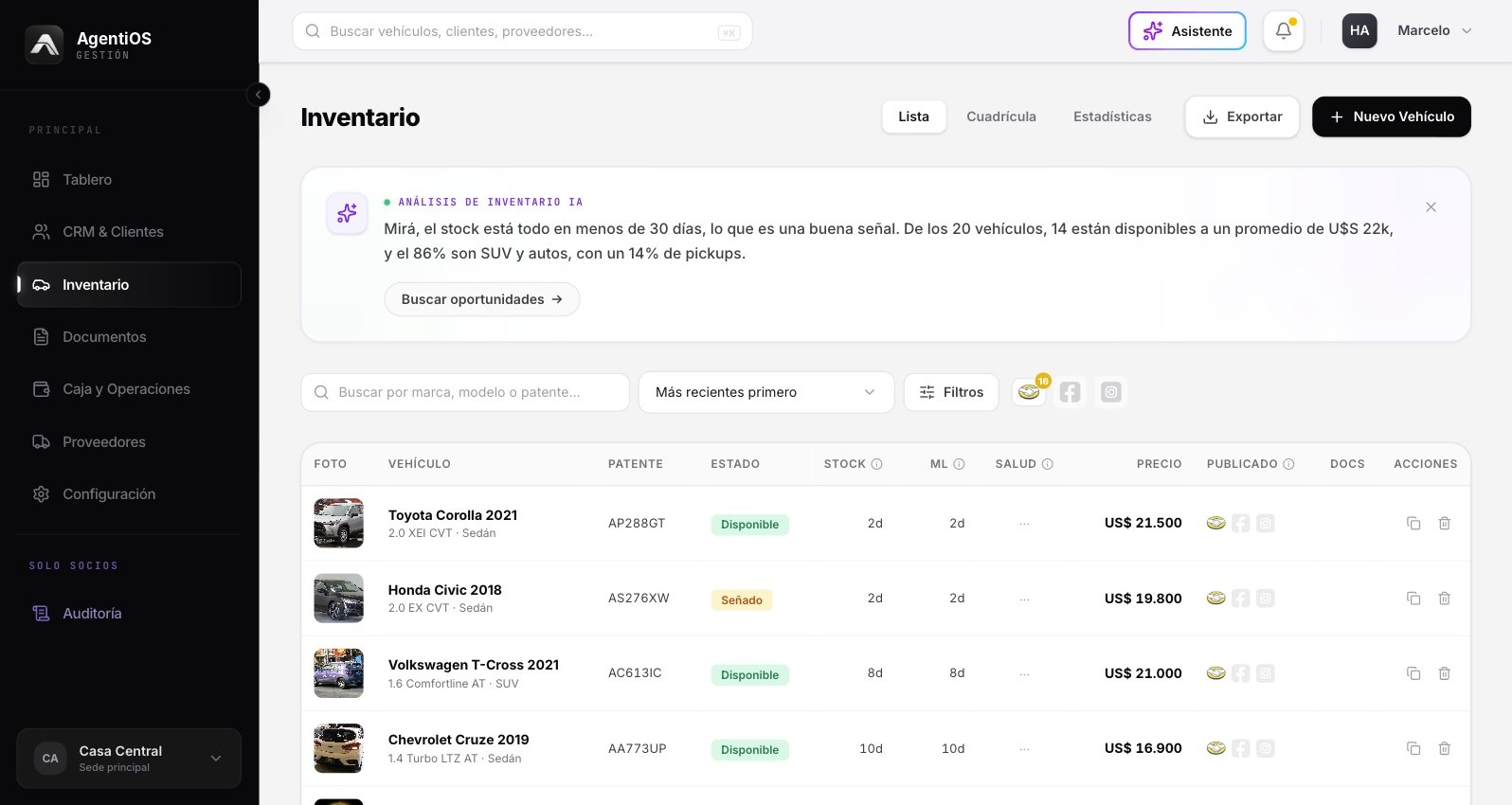Open Proveedores in the sidebar
Image resolution: width=1512 pixels, height=805 pixels.
[x=129, y=442]
